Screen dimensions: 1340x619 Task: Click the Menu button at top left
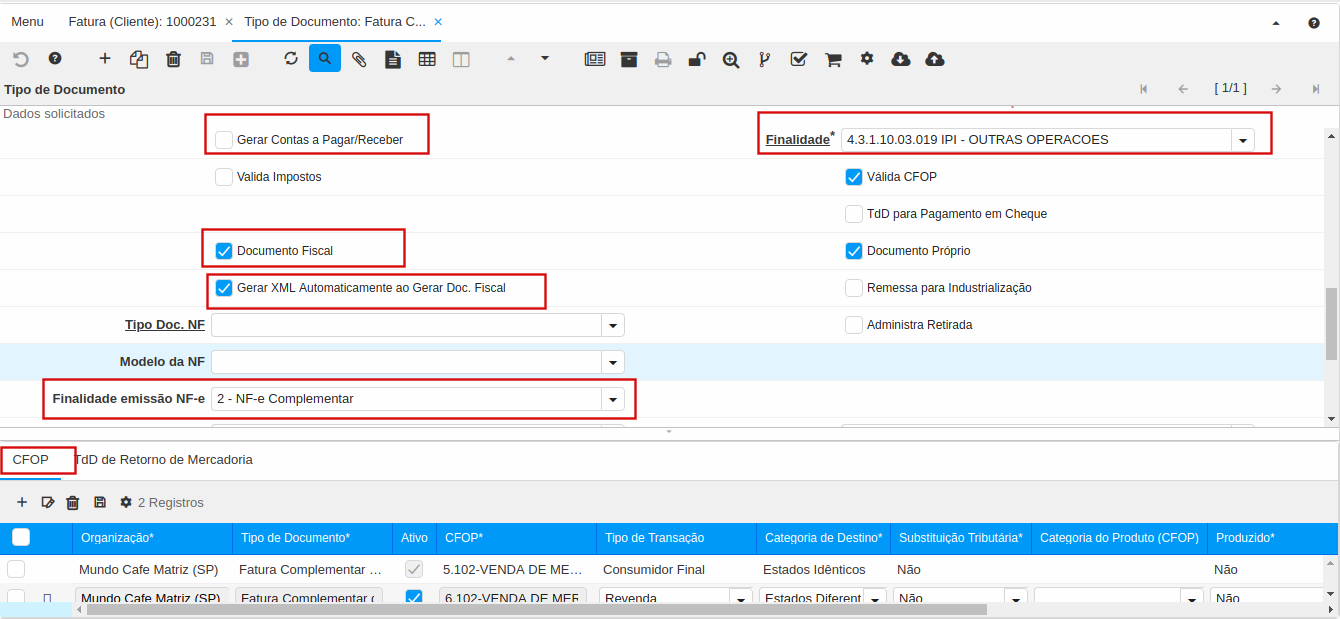click(x=27, y=21)
